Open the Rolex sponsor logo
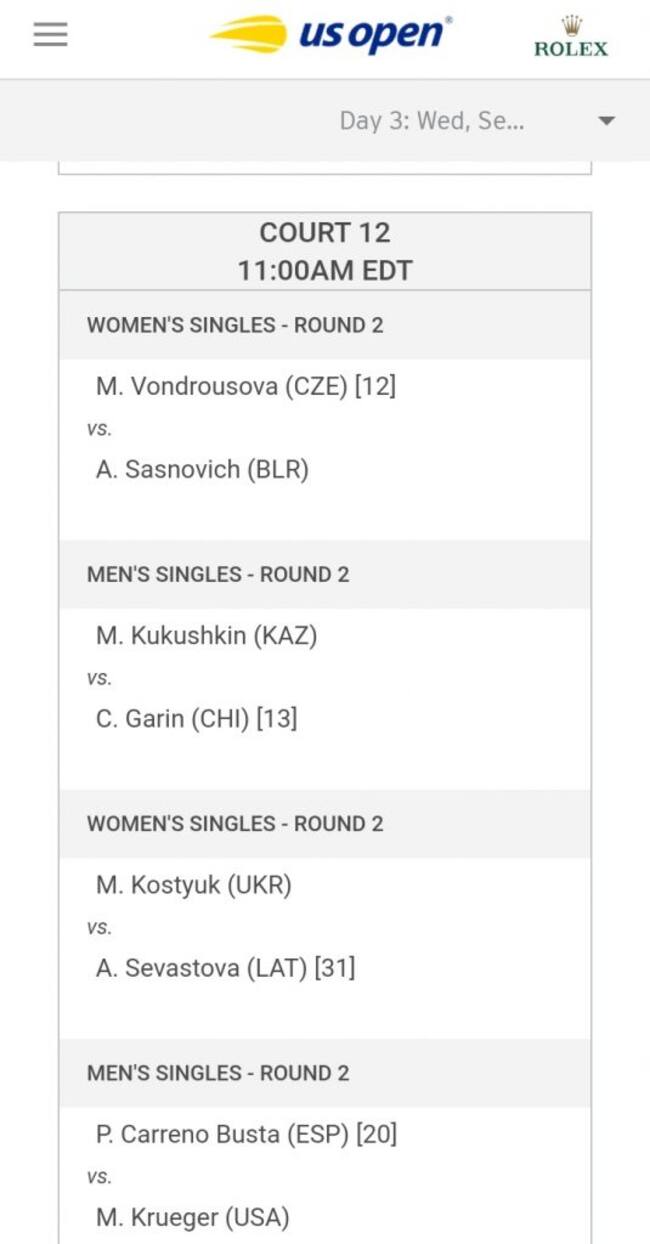This screenshot has width=650, height=1244. (571, 36)
